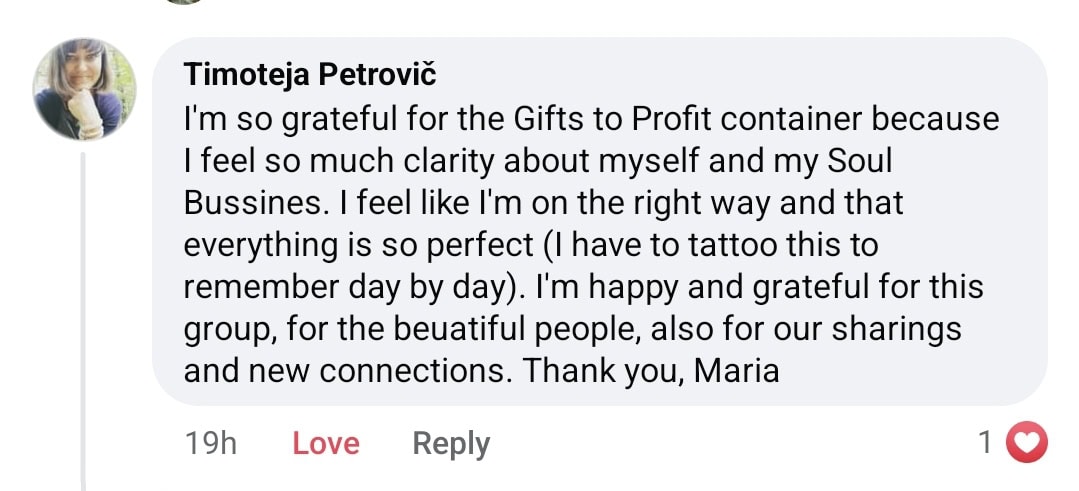Open Timoteja Petrovič's profile picture
The image size is (1079, 491).
click(85, 89)
